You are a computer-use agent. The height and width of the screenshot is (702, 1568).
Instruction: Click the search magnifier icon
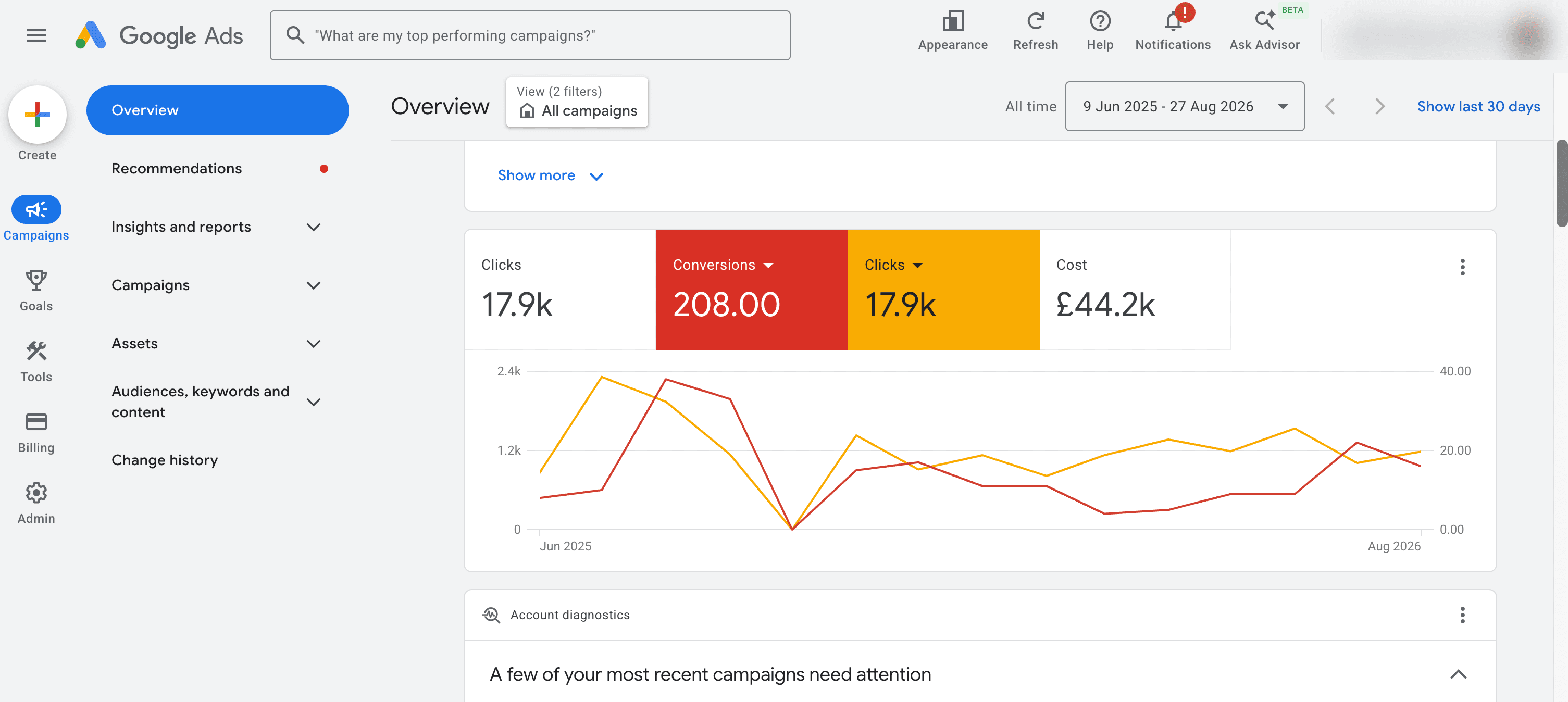(x=295, y=35)
